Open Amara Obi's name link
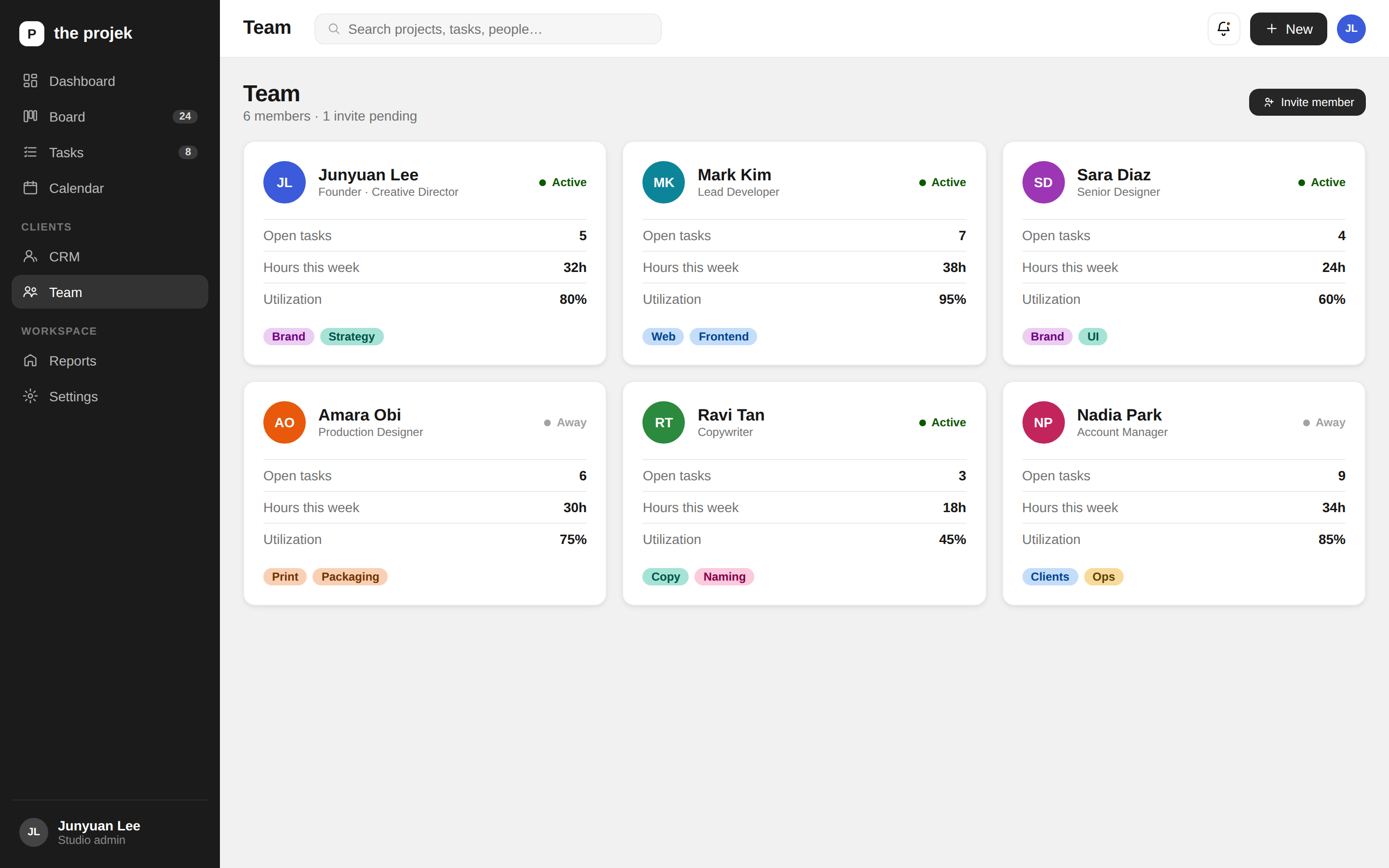1389x868 pixels. [x=359, y=415]
